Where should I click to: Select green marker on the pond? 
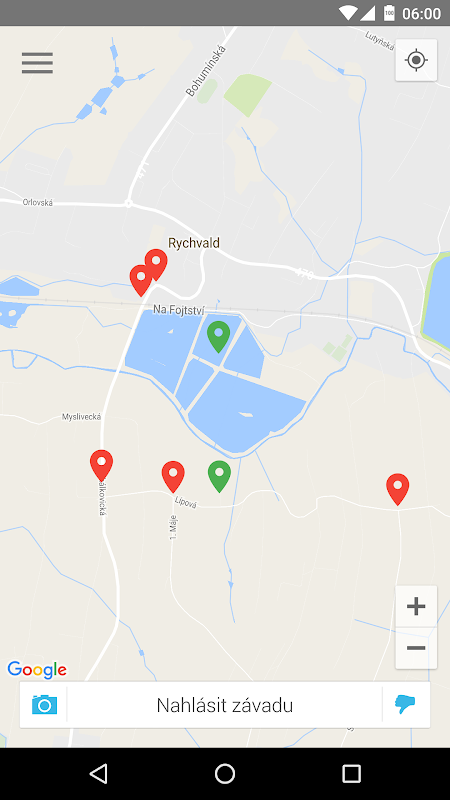[218, 337]
